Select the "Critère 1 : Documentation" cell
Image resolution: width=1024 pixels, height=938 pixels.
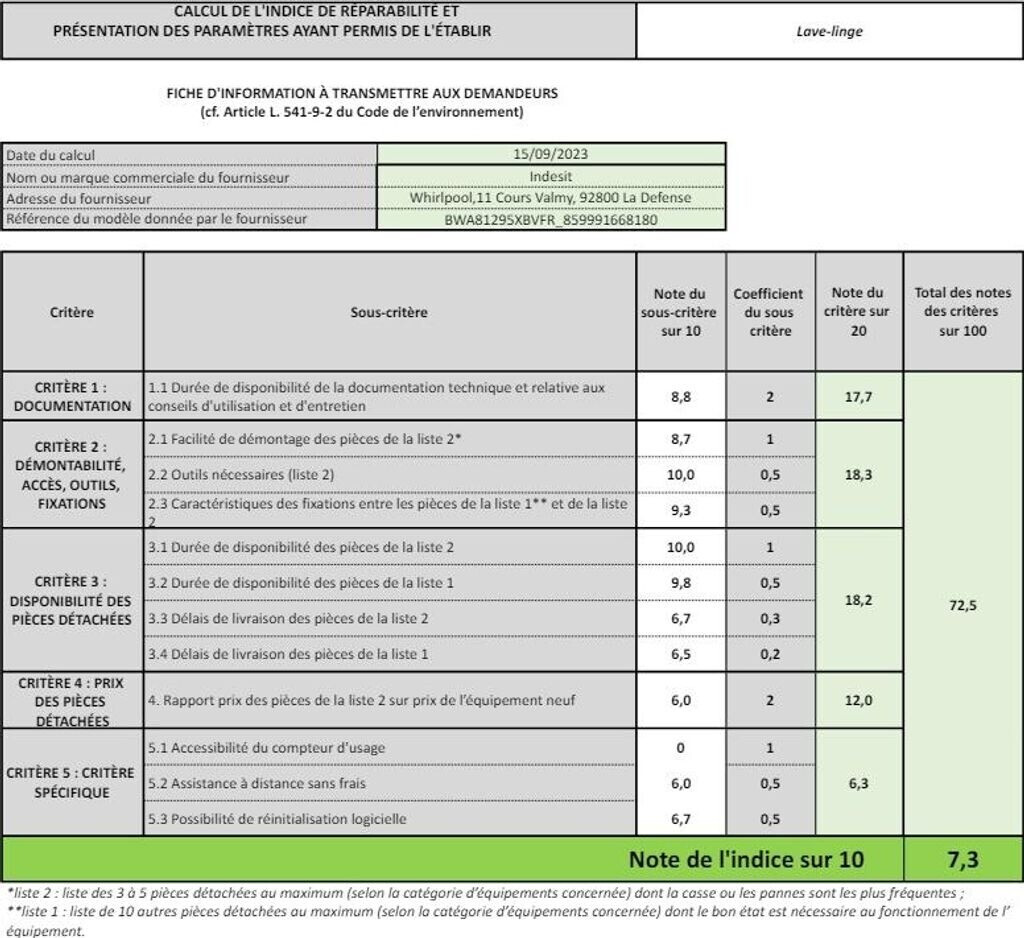pyautogui.click(x=72, y=396)
